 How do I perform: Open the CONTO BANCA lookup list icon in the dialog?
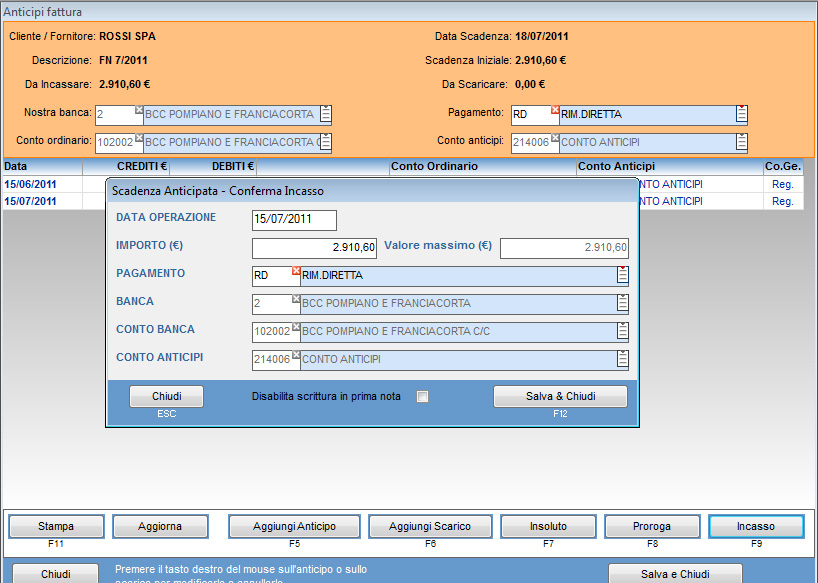coord(622,332)
